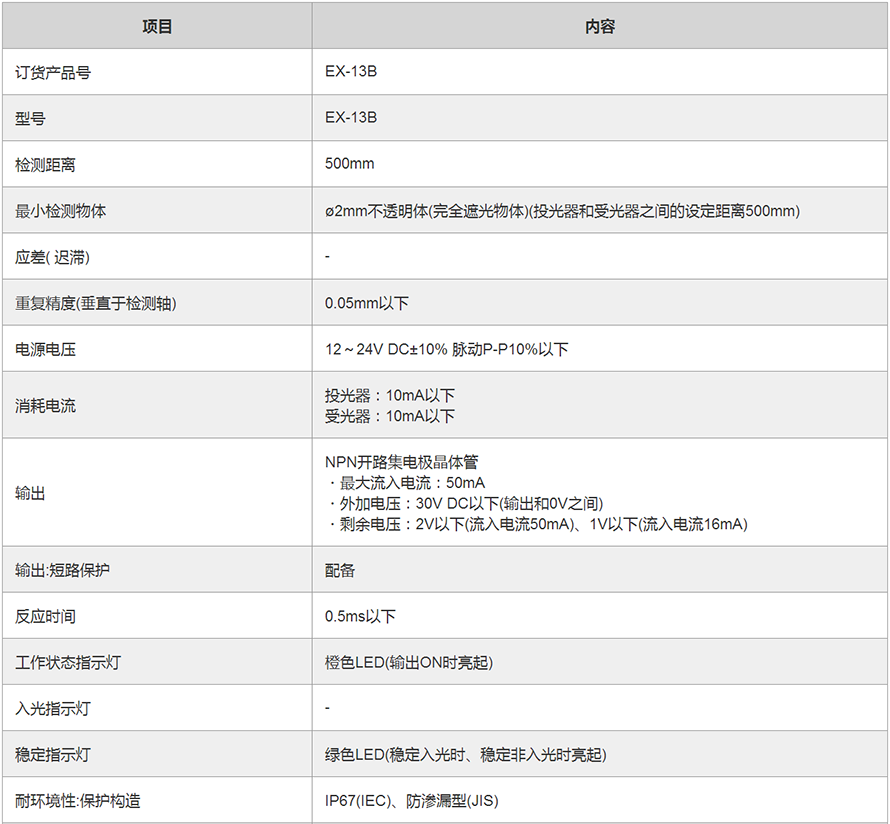The width and height of the screenshot is (890, 824).
Task: Click EX-13B value in the 型号 row
Action: coord(351,118)
